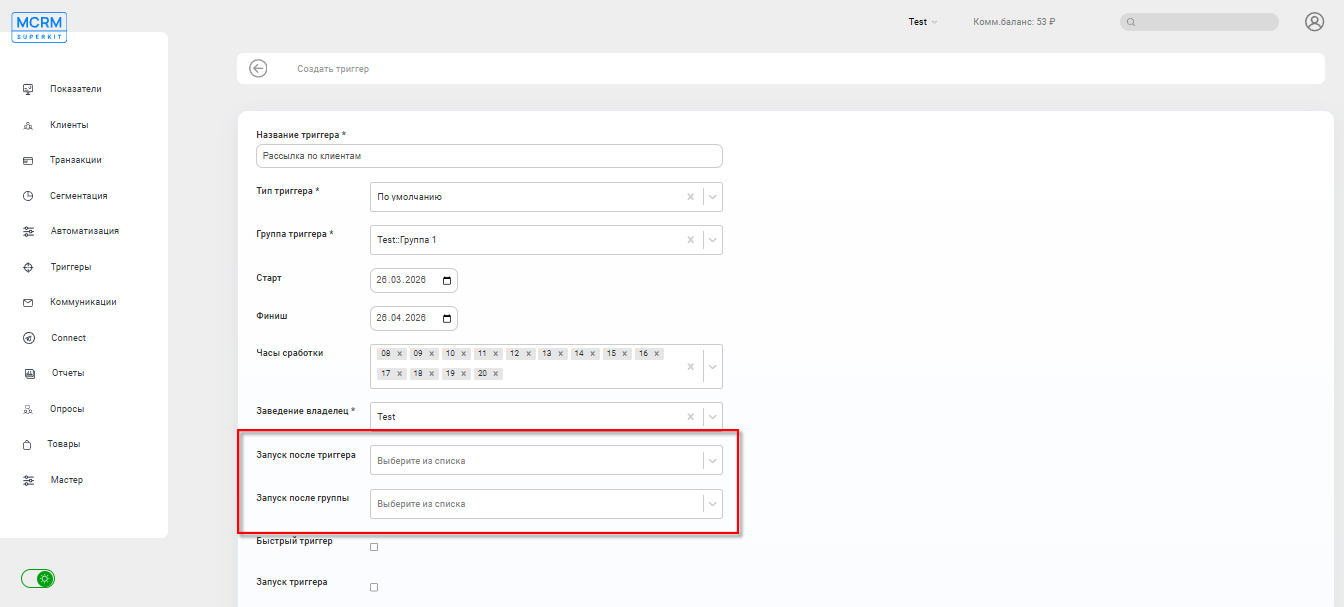Click the Отчеты sidebar icon

pos(28,373)
